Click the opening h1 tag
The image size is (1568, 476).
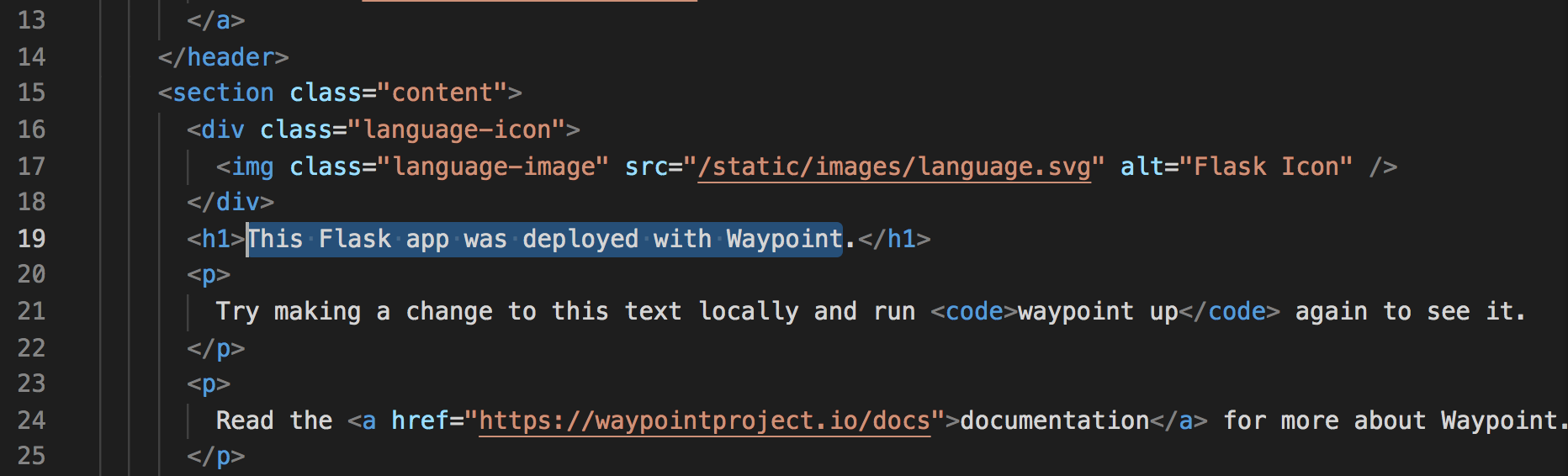pos(216,239)
